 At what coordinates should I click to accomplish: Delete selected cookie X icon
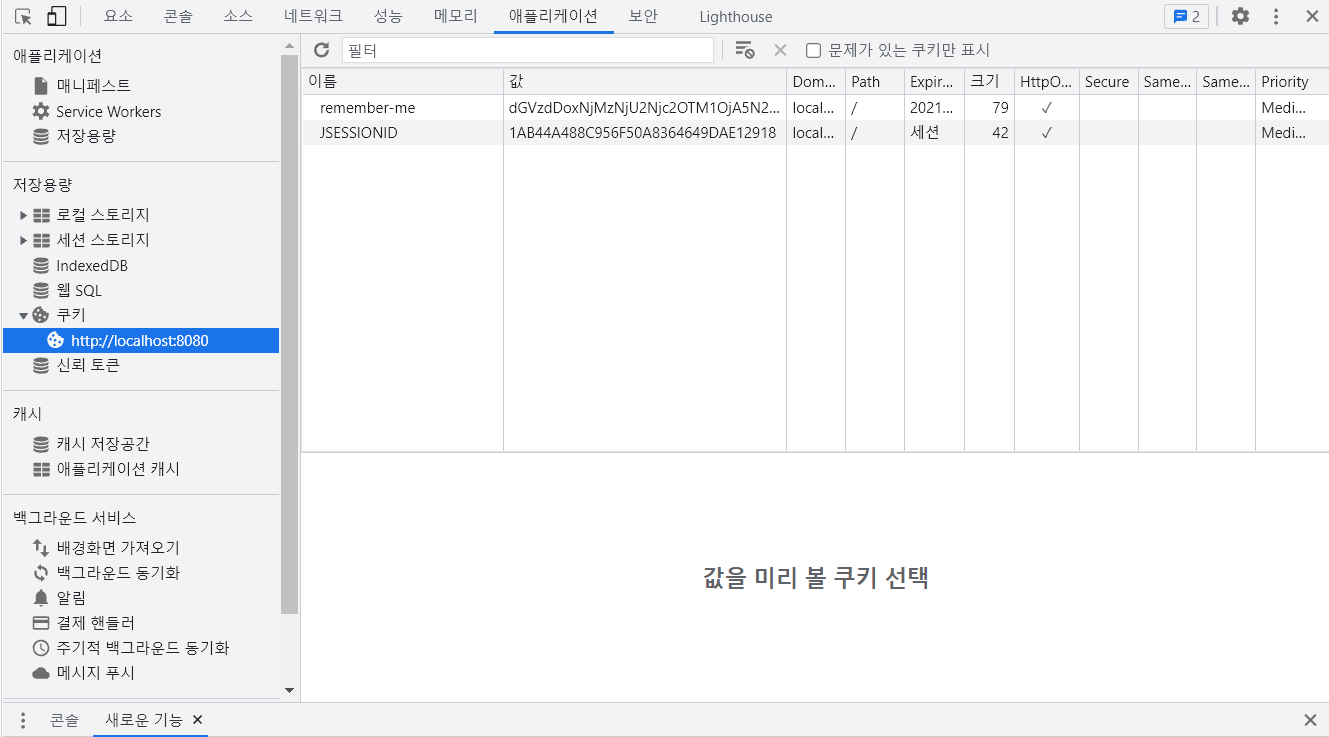pyautogui.click(x=780, y=50)
